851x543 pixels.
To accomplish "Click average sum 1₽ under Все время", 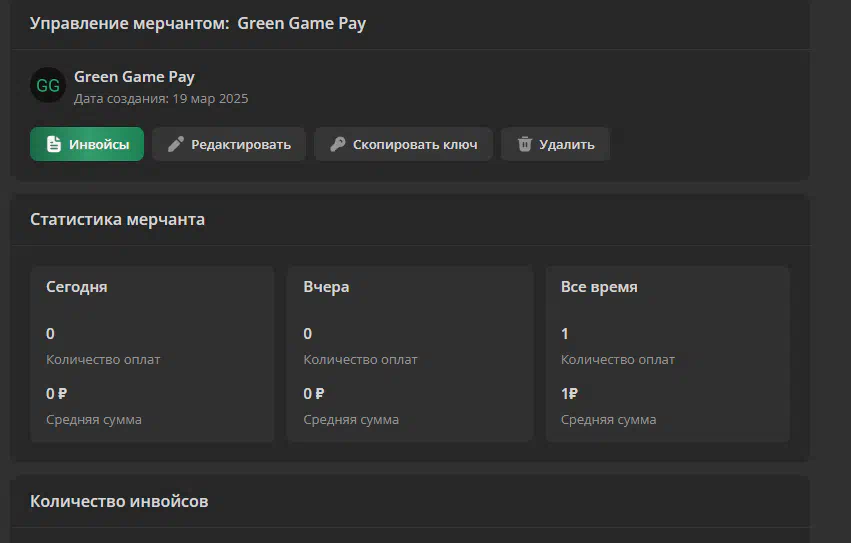I will 569,394.
